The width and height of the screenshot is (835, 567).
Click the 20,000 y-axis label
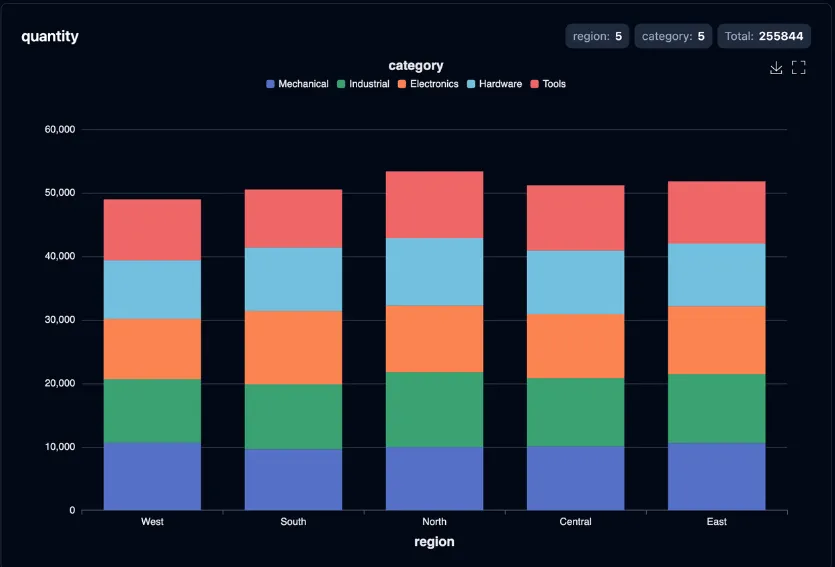point(60,383)
